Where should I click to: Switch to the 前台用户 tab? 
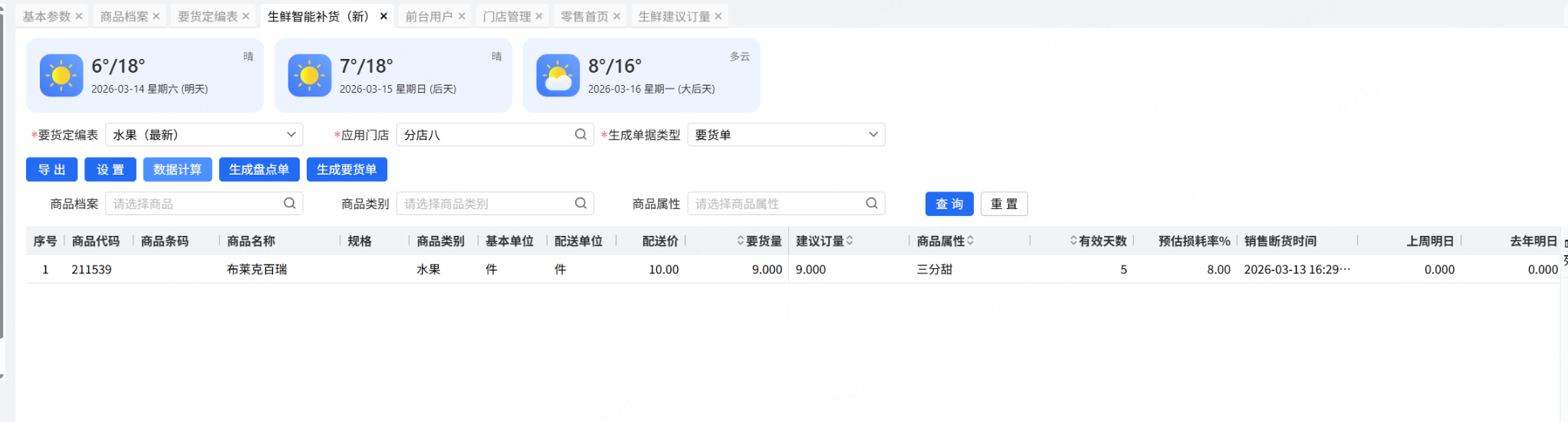(x=429, y=16)
